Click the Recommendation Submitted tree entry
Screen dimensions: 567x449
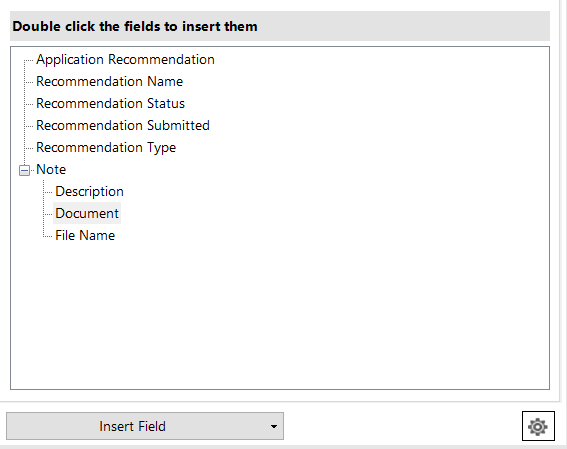[123, 125]
